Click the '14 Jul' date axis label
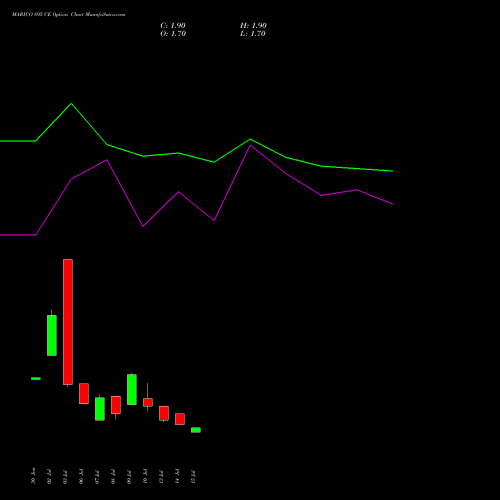Screen dimensions: 500x500 tap(177, 477)
